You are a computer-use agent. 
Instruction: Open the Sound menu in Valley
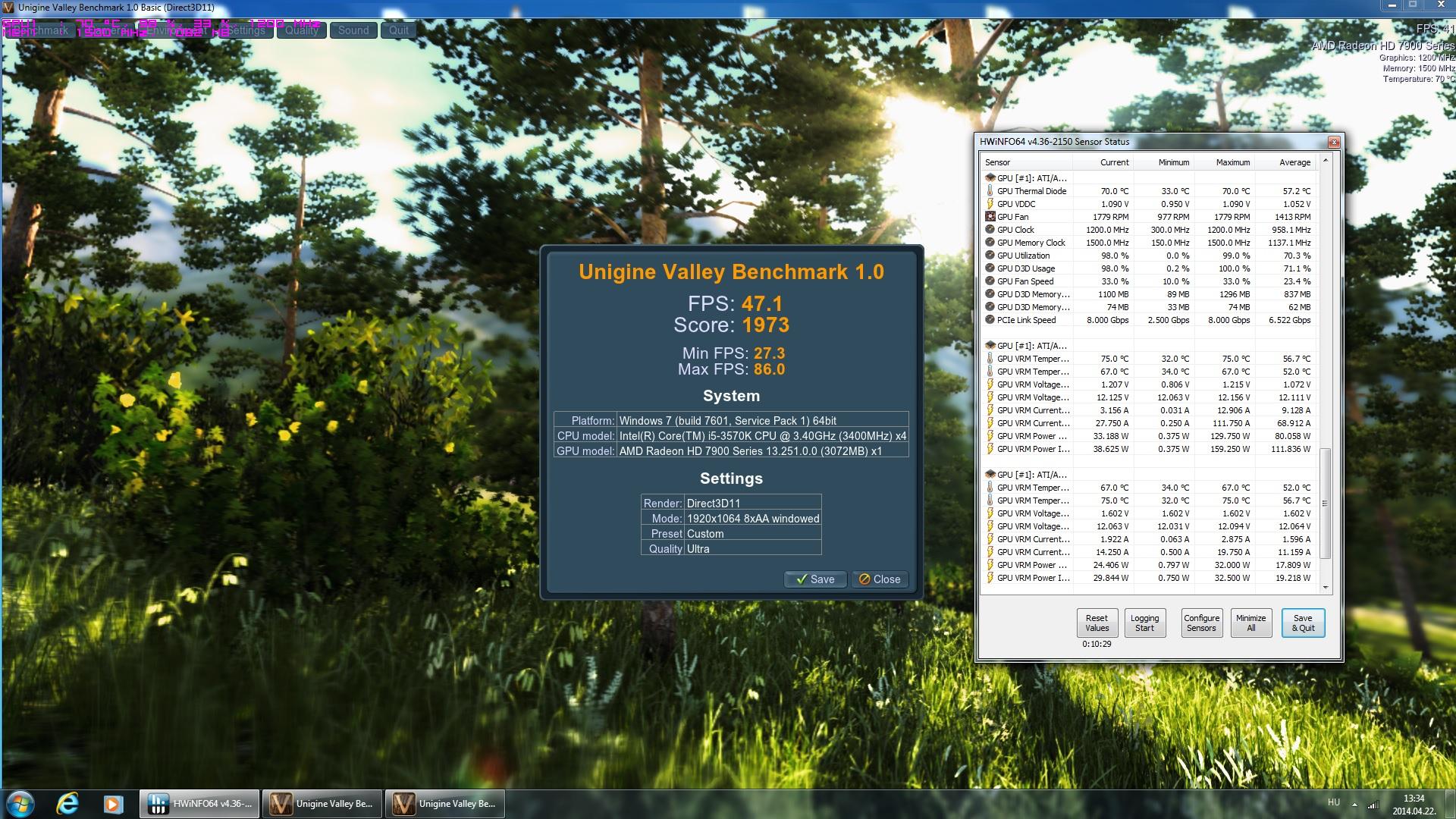coord(353,30)
